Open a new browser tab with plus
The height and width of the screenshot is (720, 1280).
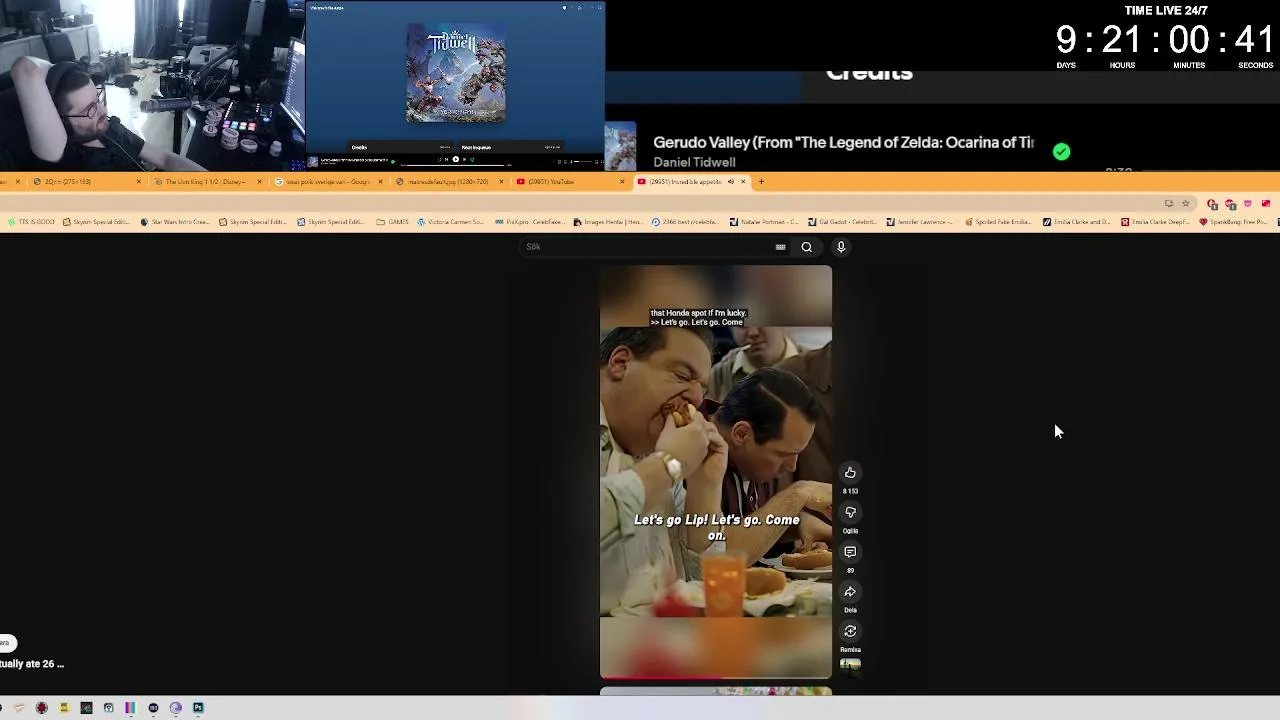point(761,182)
